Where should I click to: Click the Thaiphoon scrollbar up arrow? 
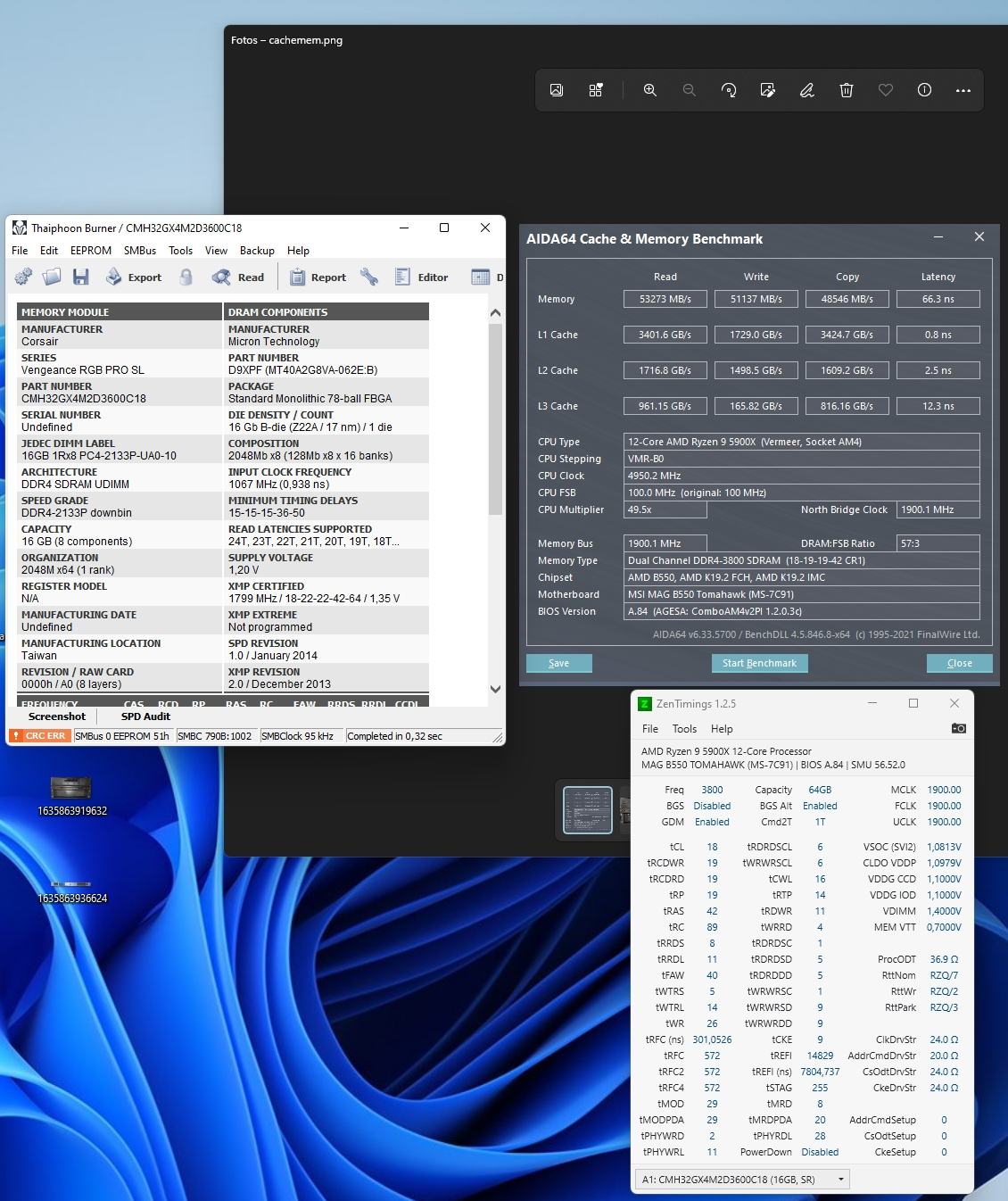(495, 313)
